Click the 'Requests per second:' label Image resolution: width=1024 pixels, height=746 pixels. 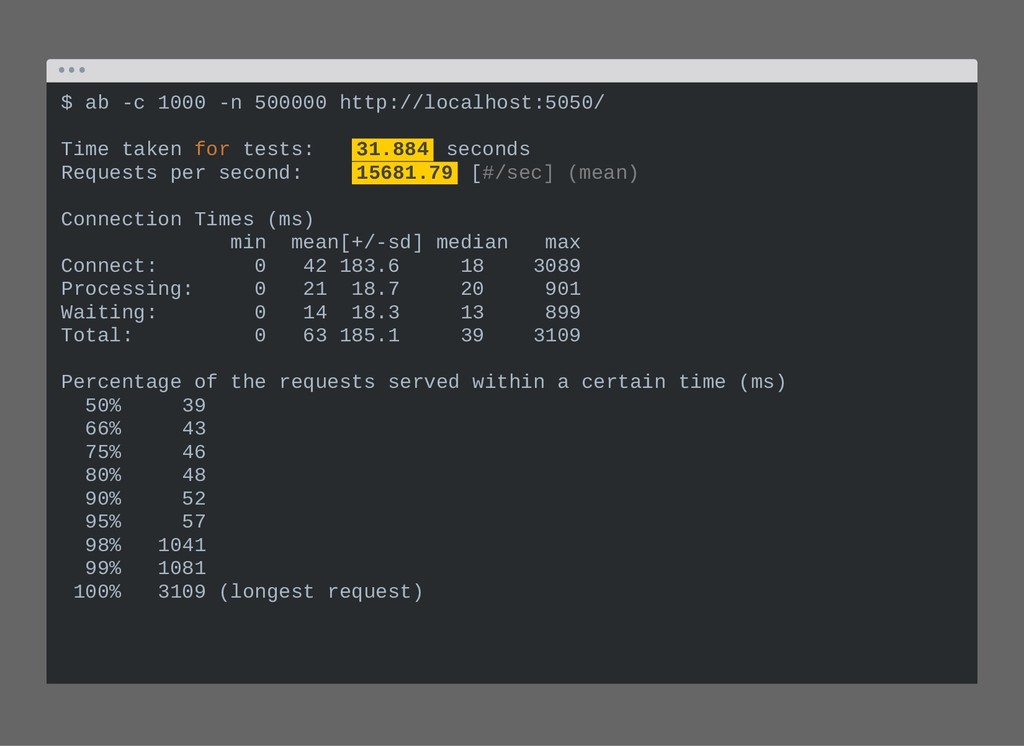tap(182, 173)
